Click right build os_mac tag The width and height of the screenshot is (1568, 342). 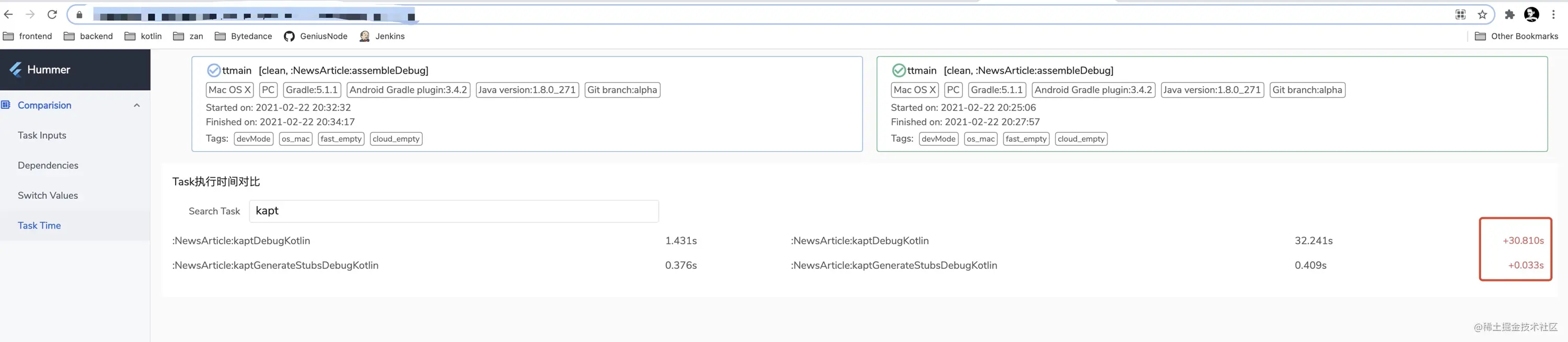tap(981, 139)
